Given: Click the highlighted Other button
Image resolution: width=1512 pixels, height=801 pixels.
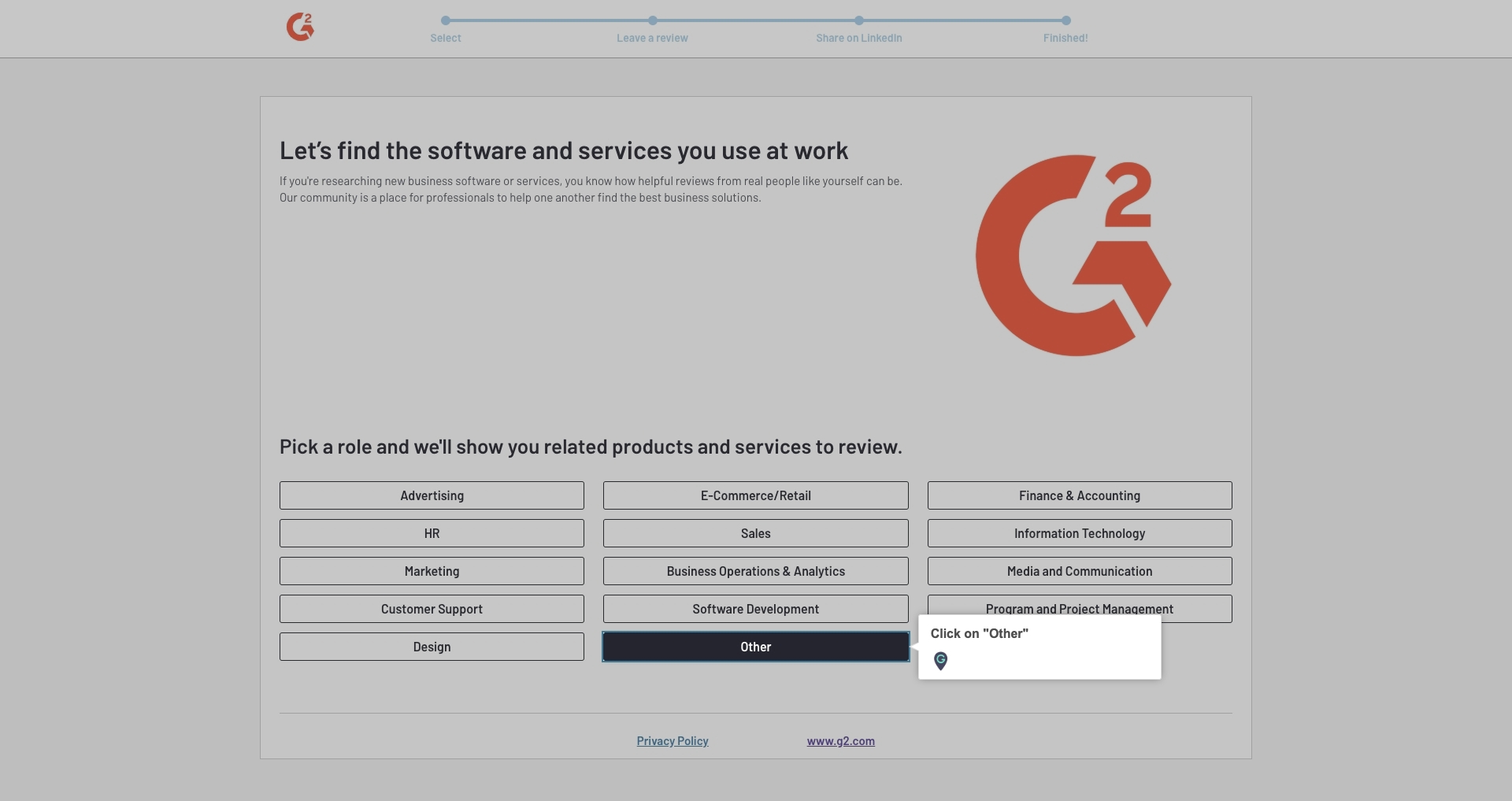Looking at the screenshot, I should click(x=756, y=647).
